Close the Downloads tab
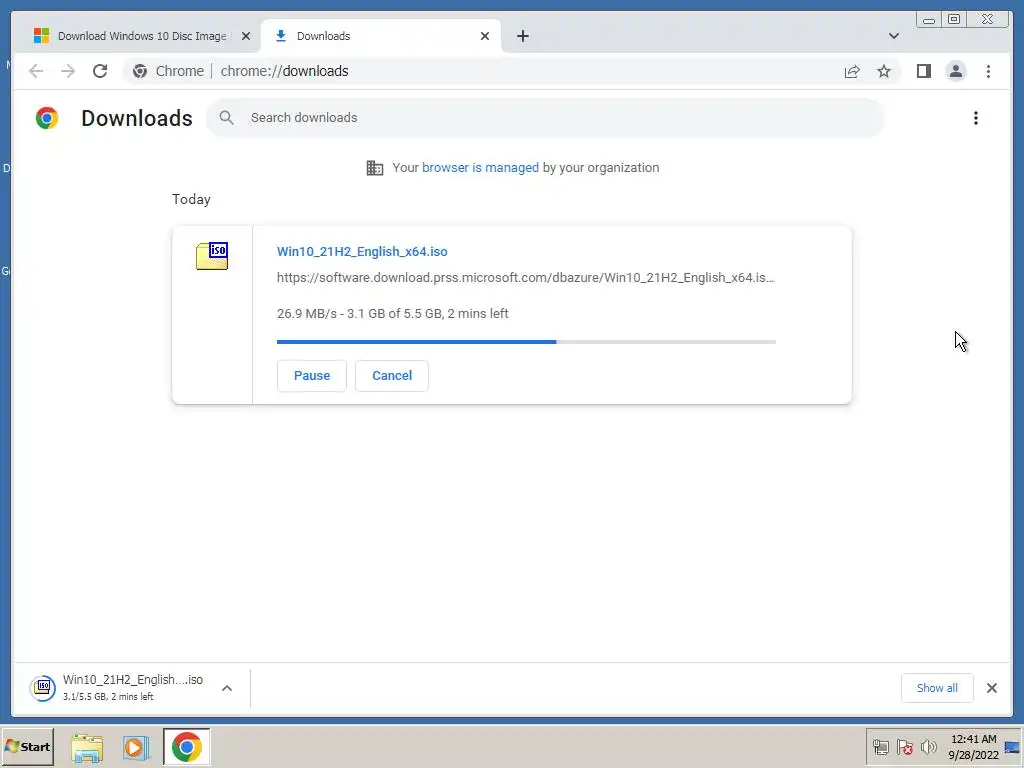Image resolution: width=1024 pixels, height=768 pixels. (x=485, y=36)
